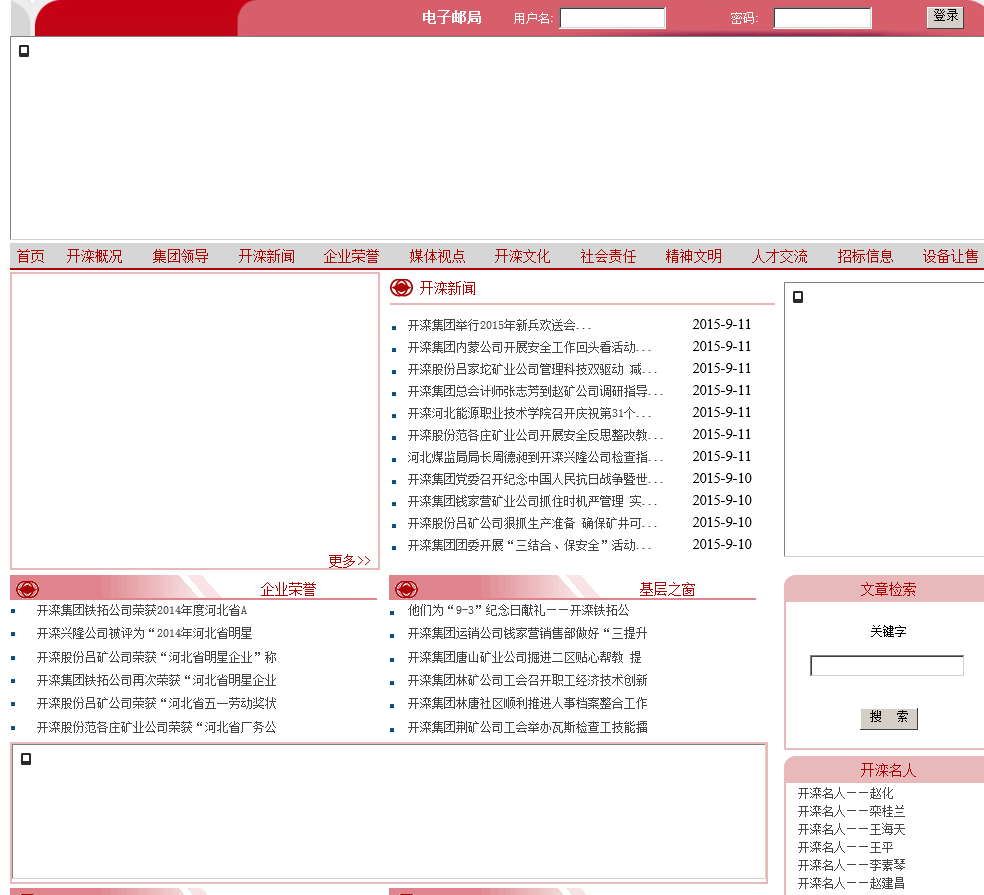Open news 开滦集团团委开展三结合、保安全活动
This screenshot has height=895, width=984.
pyautogui.click(x=530, y=545)
